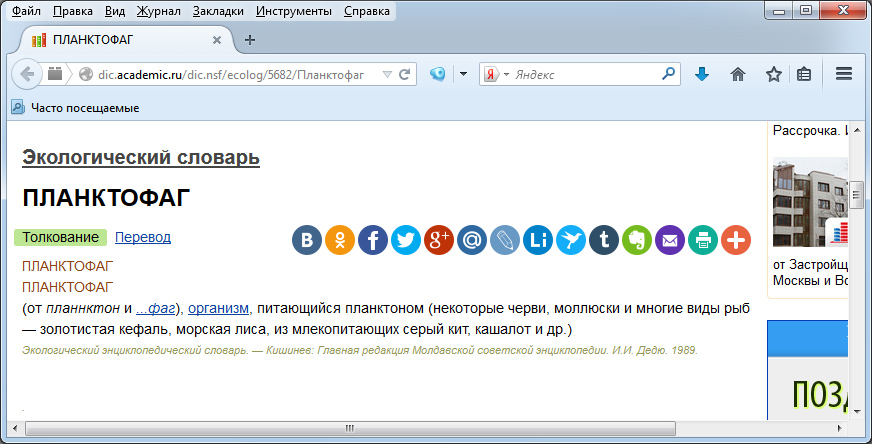The width and height of the screenshot is (872, 444).
Task: Open the Инструменты menu
Action: (293, 12)
